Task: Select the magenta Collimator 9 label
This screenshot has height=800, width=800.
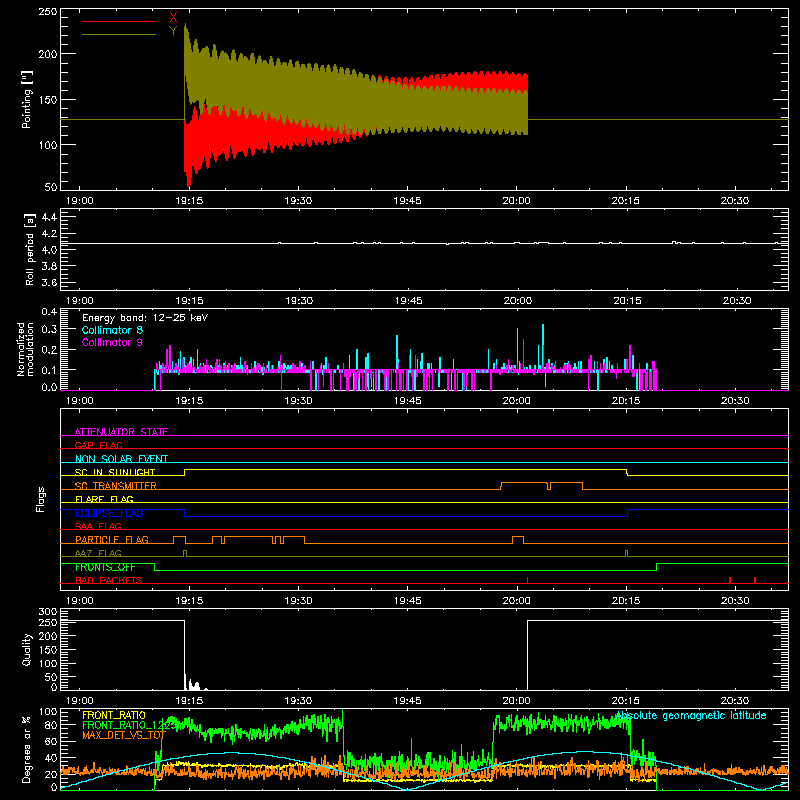Action: pyautogui.click(x=112, y=342)
